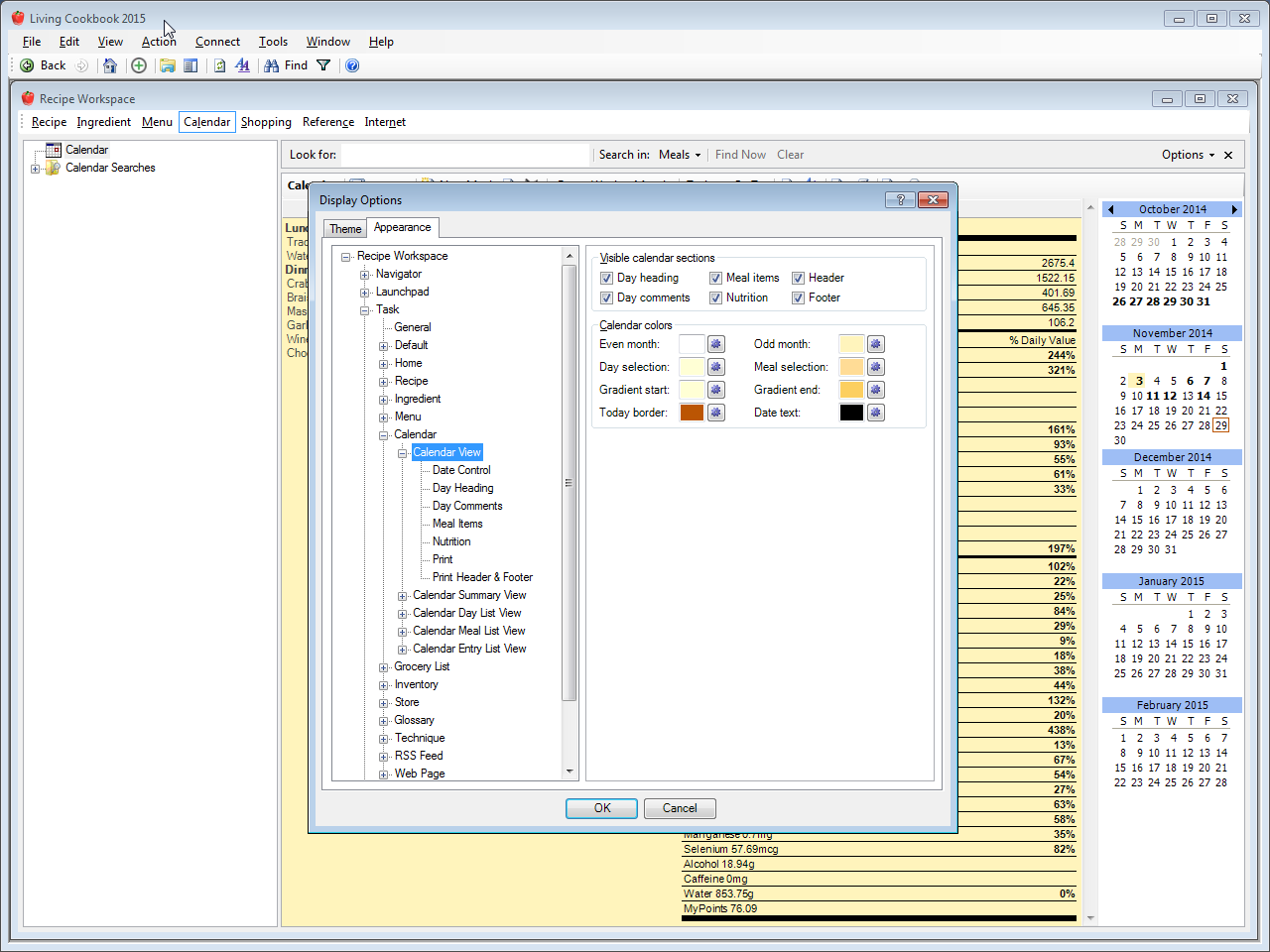Open the Connect menu
Image resolution: width=1270 pixels, height=952 pixels.
coord(217,42)
